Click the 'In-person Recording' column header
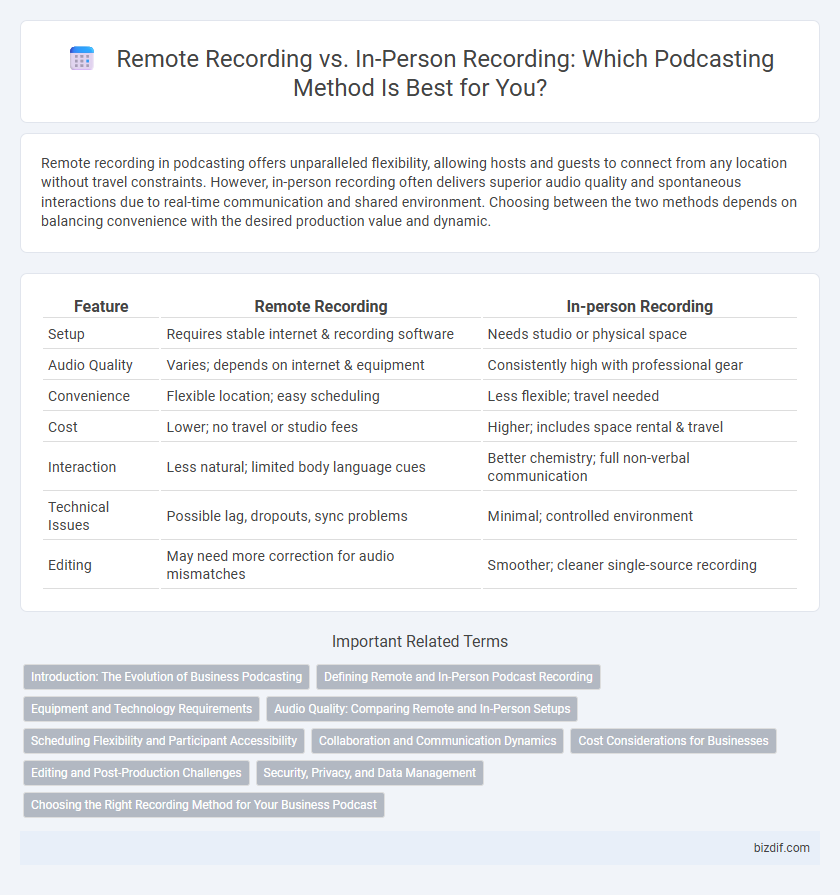The height and width of the screenshot is (895, 840). tap(640, 307)
